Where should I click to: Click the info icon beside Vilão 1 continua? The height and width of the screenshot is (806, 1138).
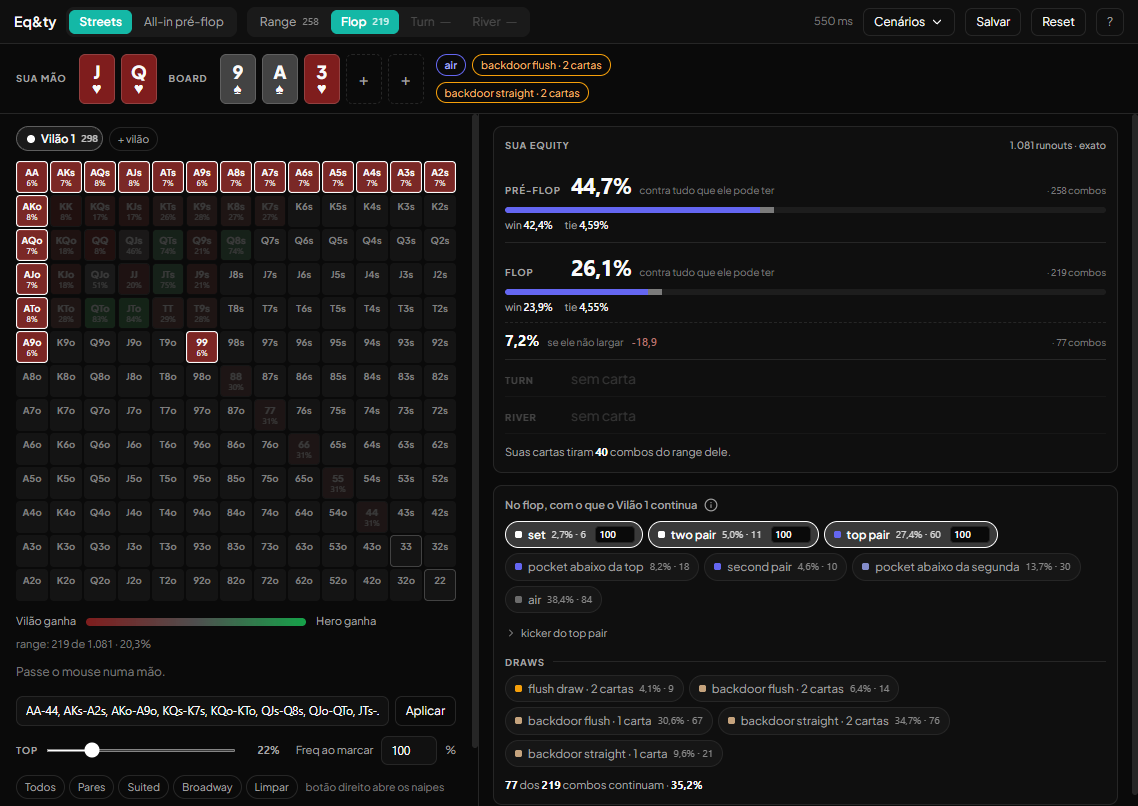[711, 505]
